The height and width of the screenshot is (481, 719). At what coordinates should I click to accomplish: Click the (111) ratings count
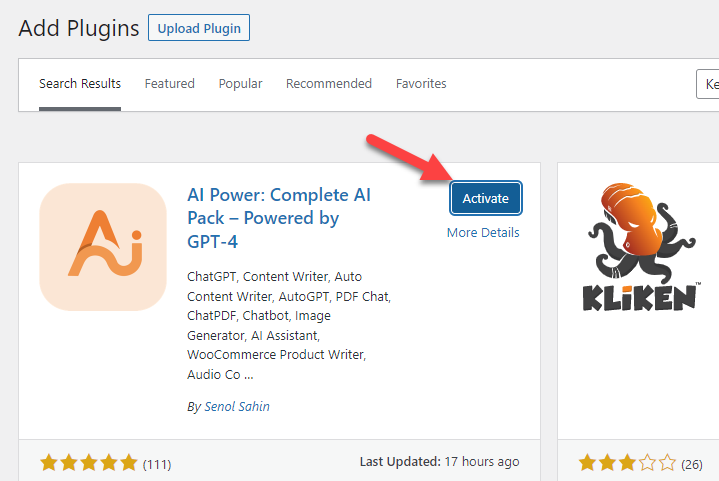pyautogui.click(x=157, y=464)
